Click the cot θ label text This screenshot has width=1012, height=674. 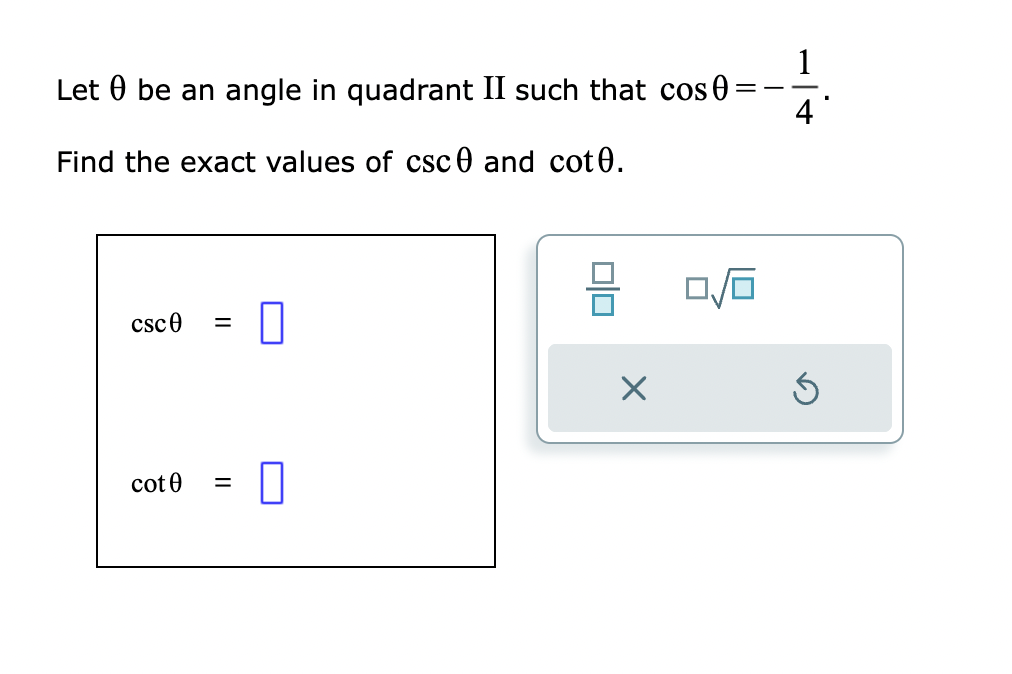(x=156, y=482)
